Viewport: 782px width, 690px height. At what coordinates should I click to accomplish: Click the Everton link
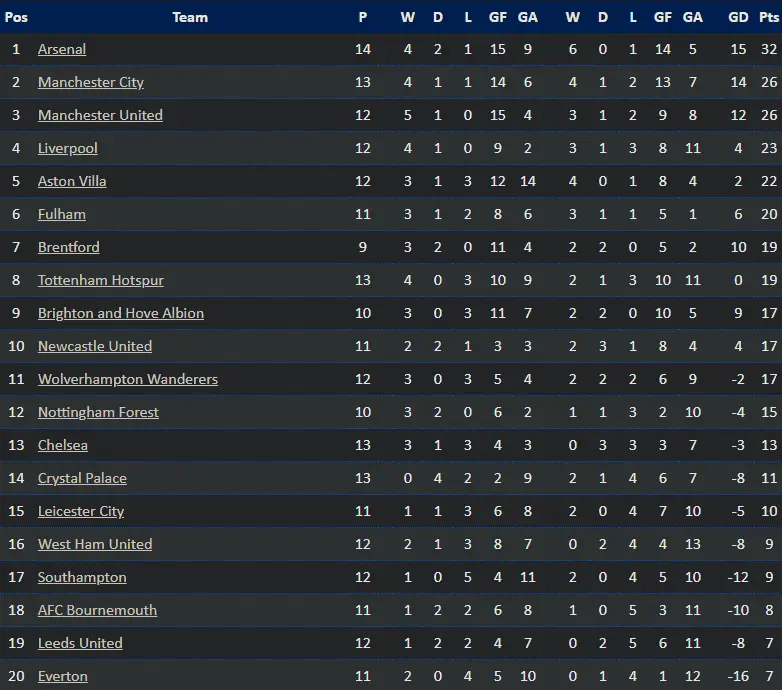click(x=63, y=676)
